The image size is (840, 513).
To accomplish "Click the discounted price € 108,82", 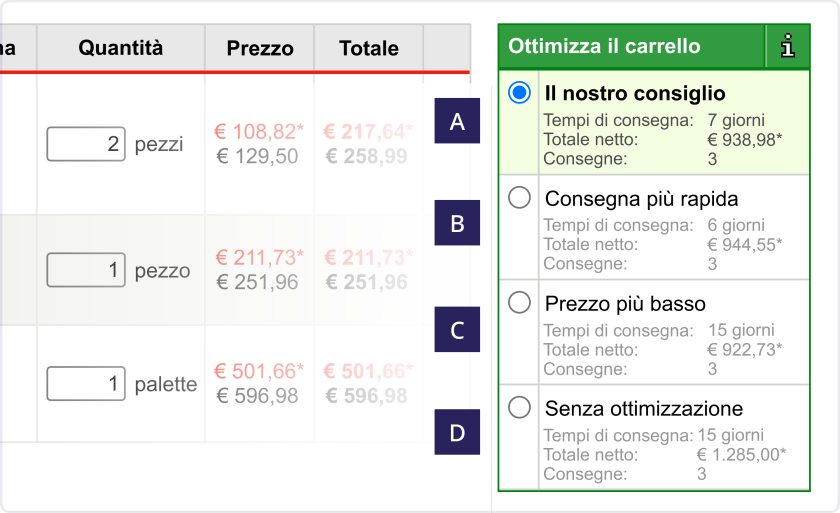I will [259, 131].
